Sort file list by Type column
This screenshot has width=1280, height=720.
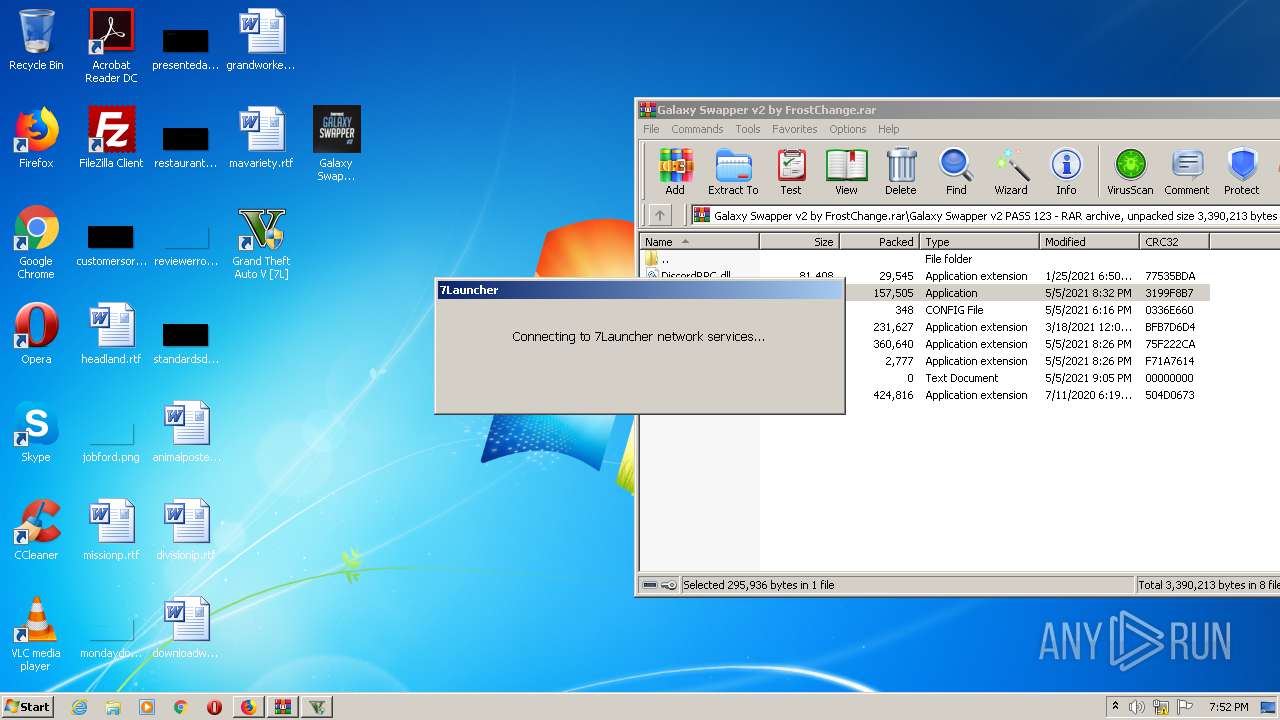pyautogui.click(x=979, y=242)
